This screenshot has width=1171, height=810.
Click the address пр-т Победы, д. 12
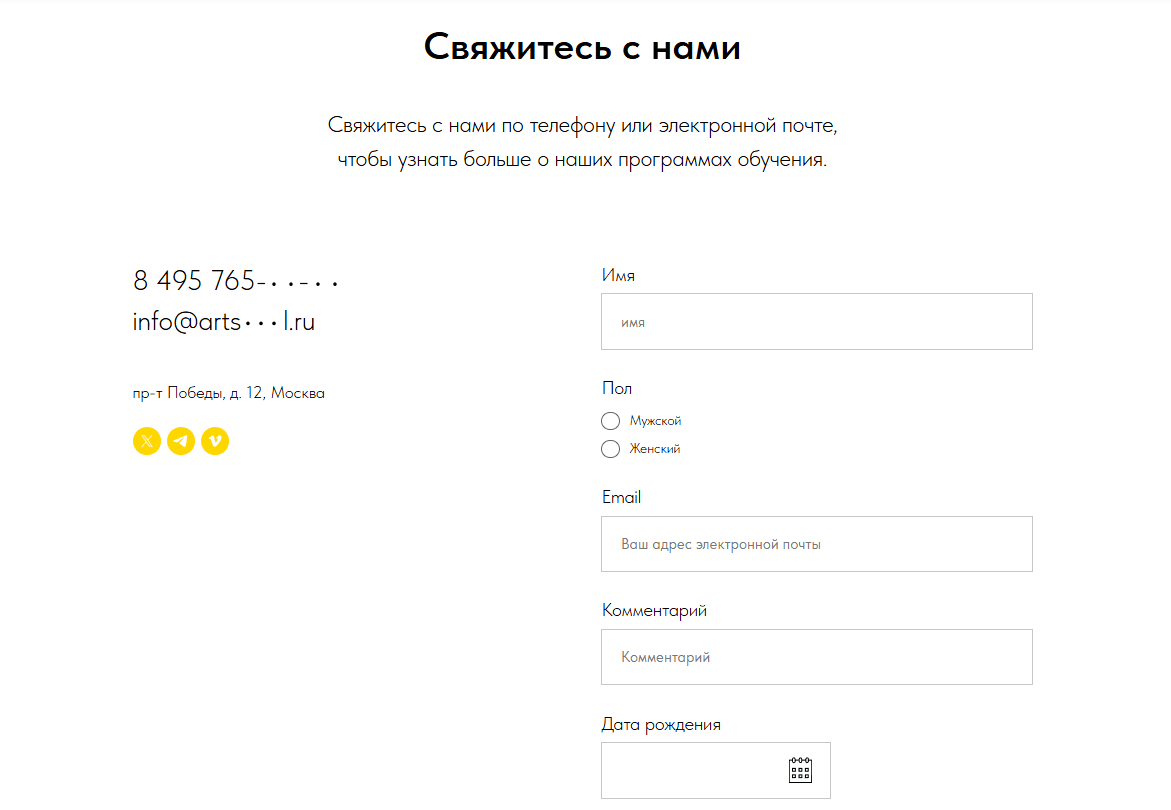(228, 393)
